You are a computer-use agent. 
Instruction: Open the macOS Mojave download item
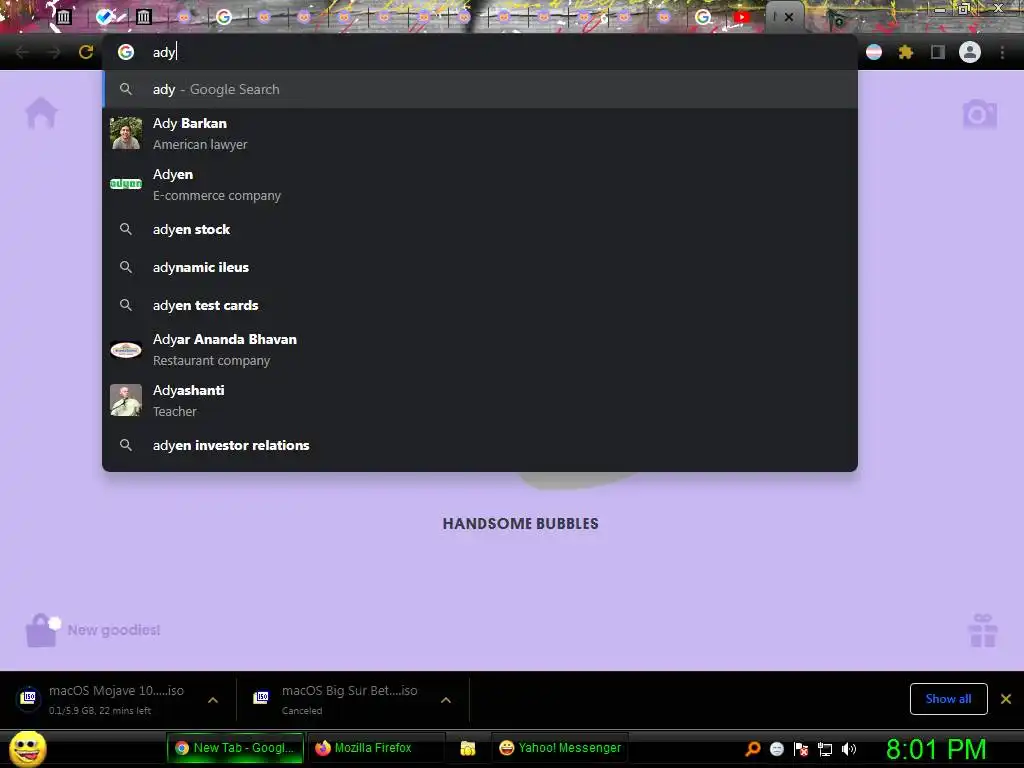click(104, 699)
